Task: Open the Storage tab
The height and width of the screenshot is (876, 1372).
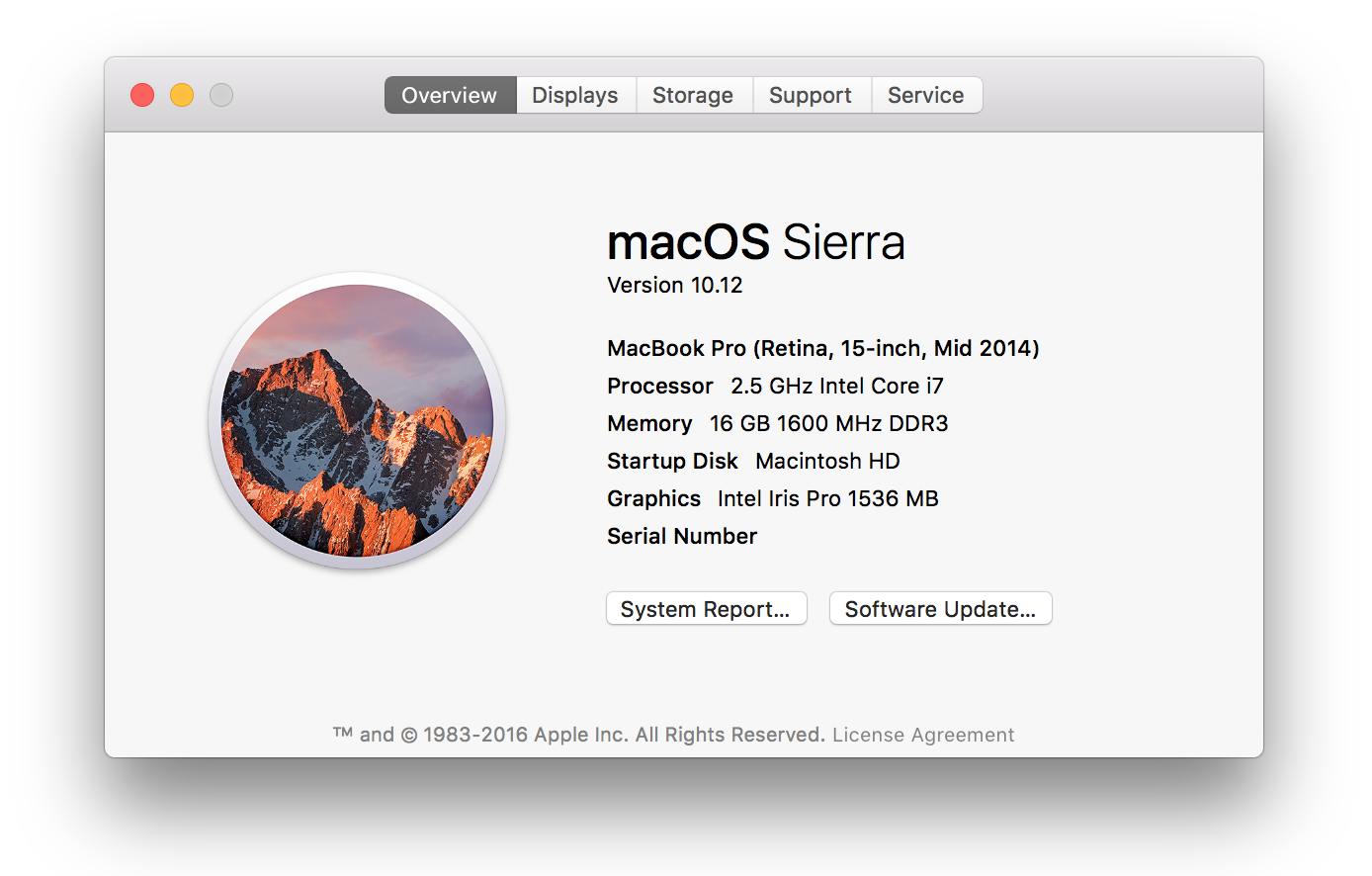Action: (693, 95)
